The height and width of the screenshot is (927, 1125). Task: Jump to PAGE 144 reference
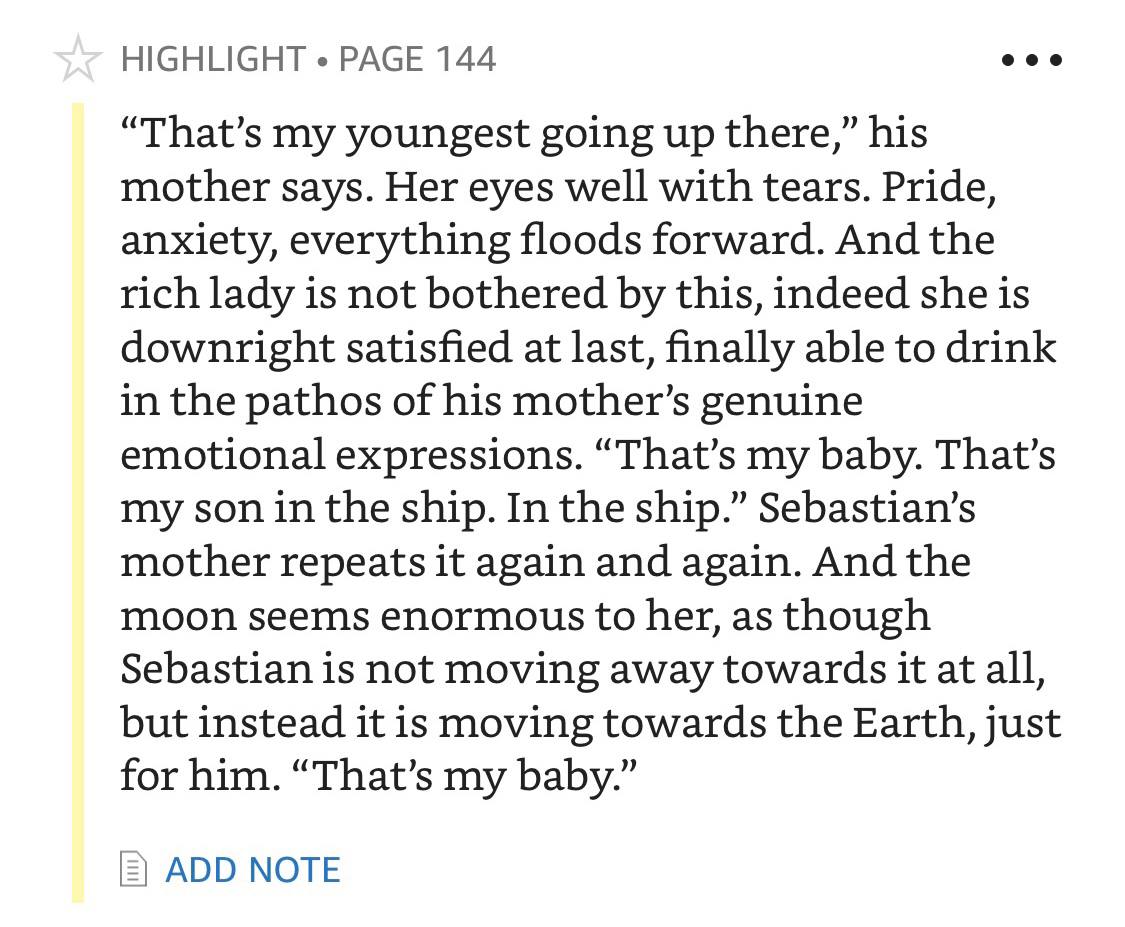click(417, 59)
